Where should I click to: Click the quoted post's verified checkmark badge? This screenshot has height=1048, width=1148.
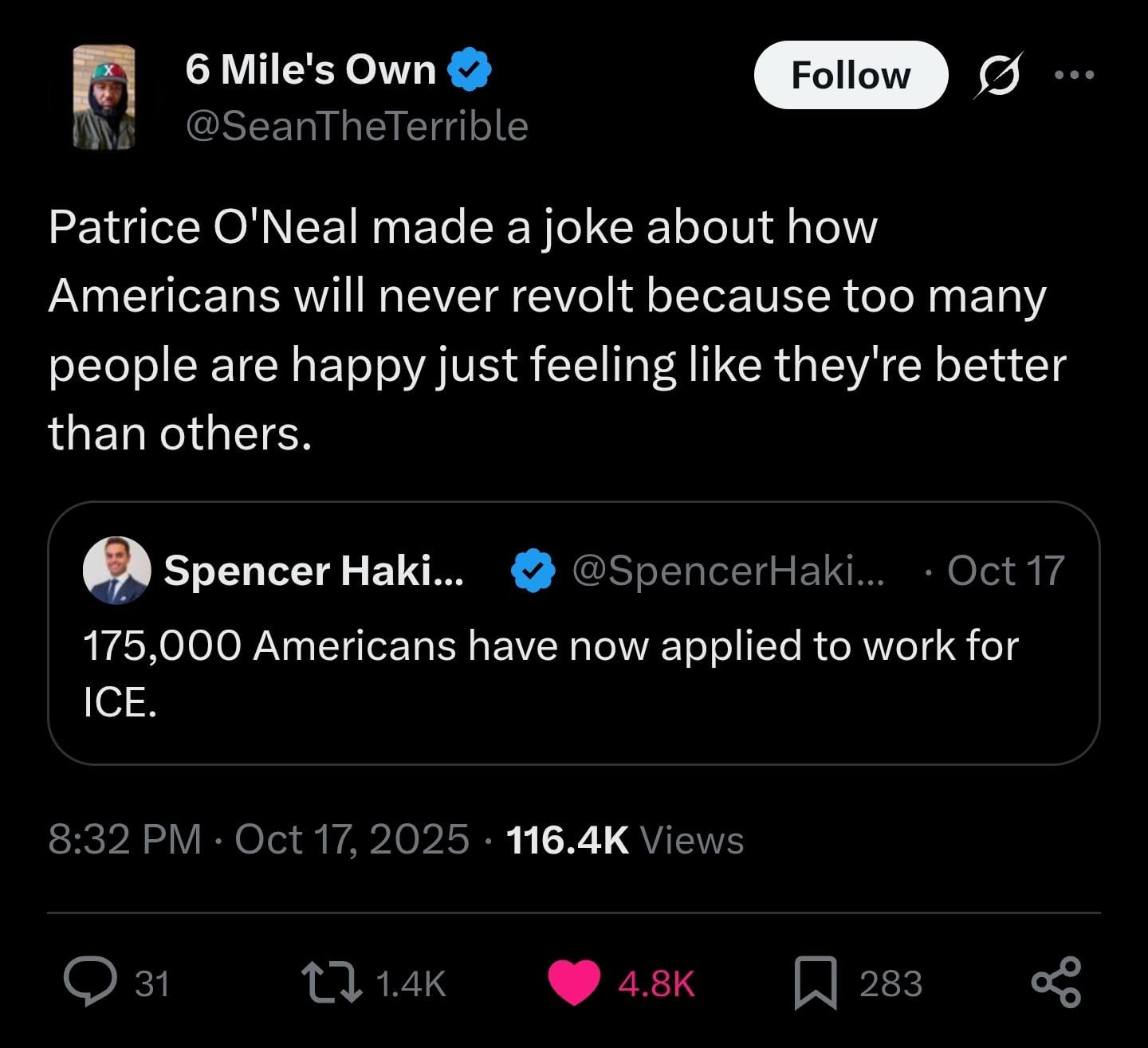(x=532, y=571)
